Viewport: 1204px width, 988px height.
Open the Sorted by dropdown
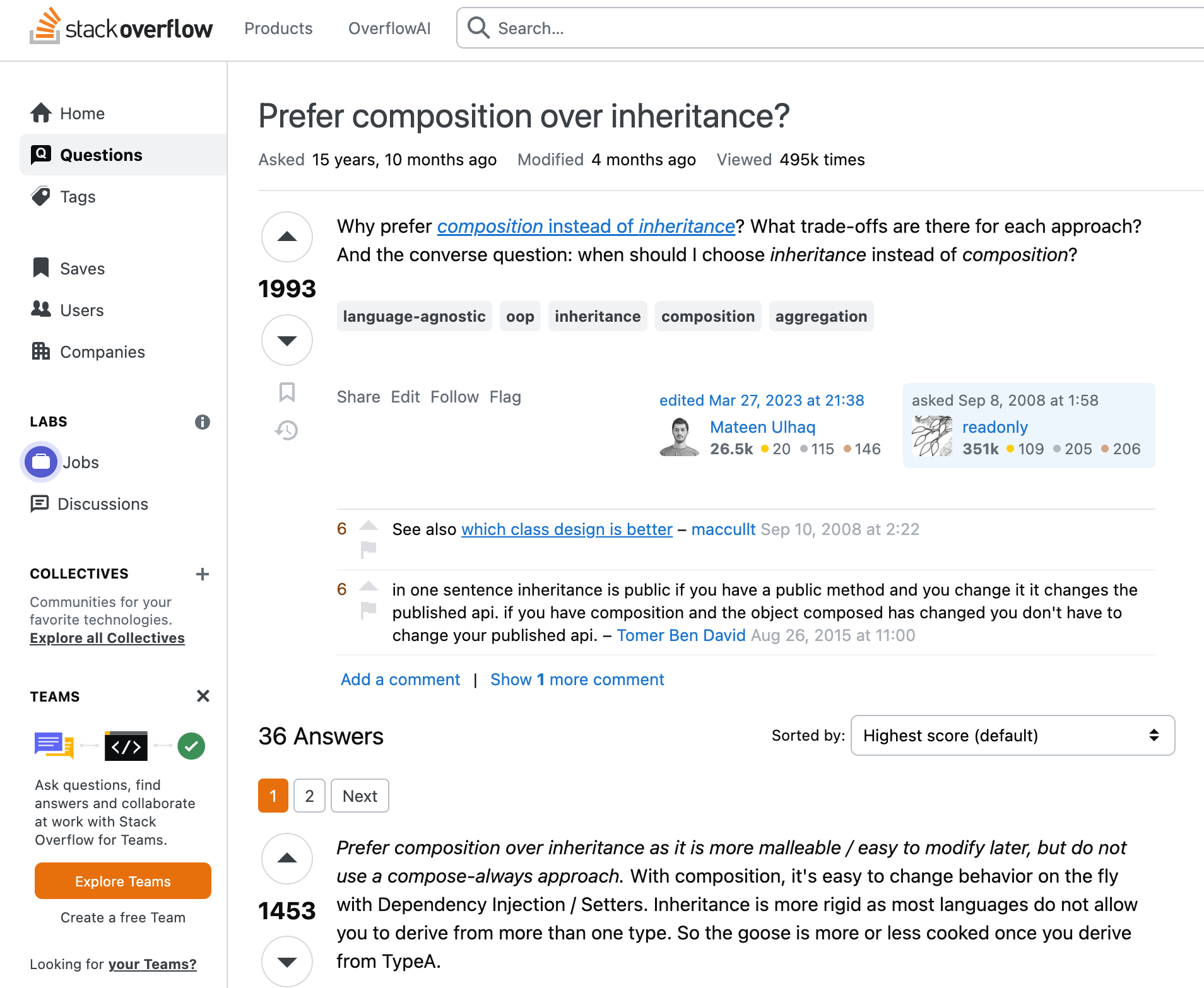[x=1012, y=736]
